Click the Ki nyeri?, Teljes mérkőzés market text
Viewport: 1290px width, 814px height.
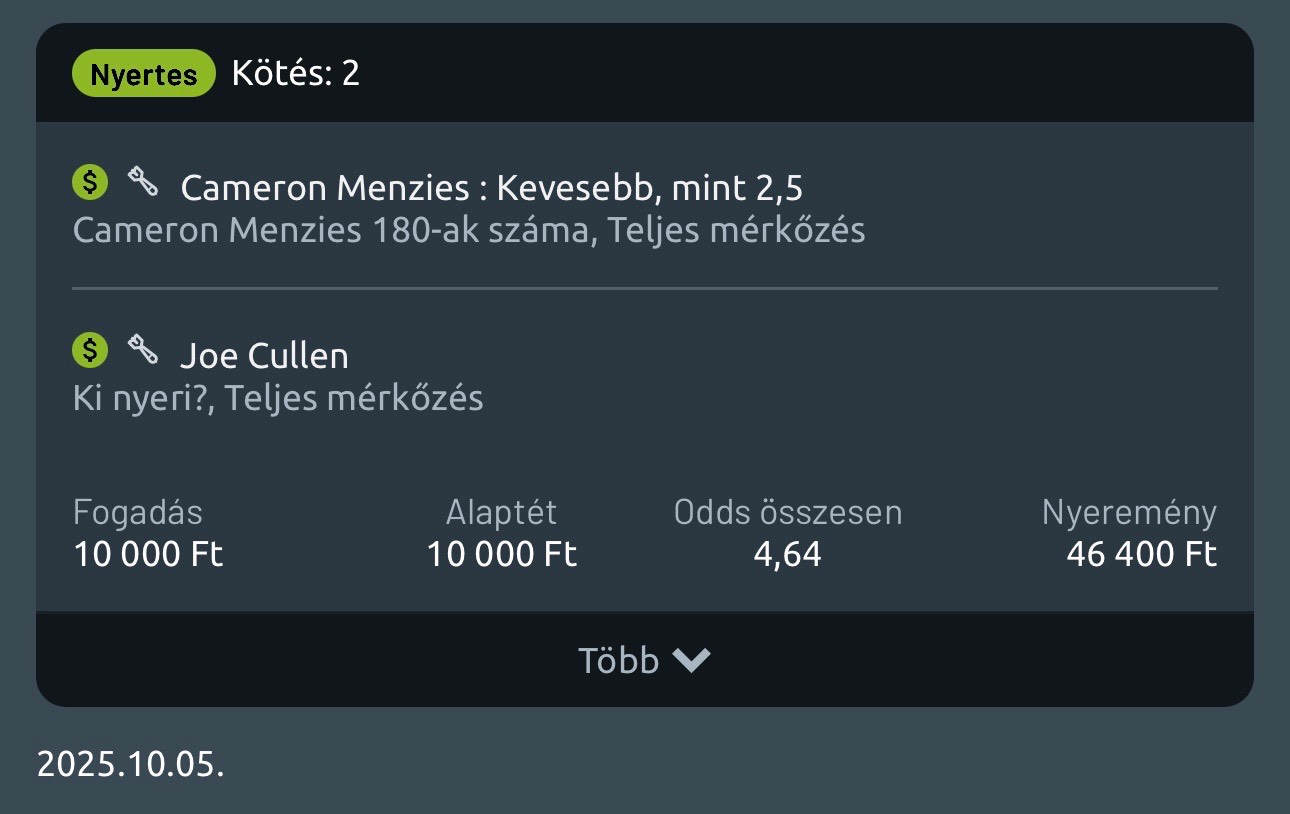point(278,399)
